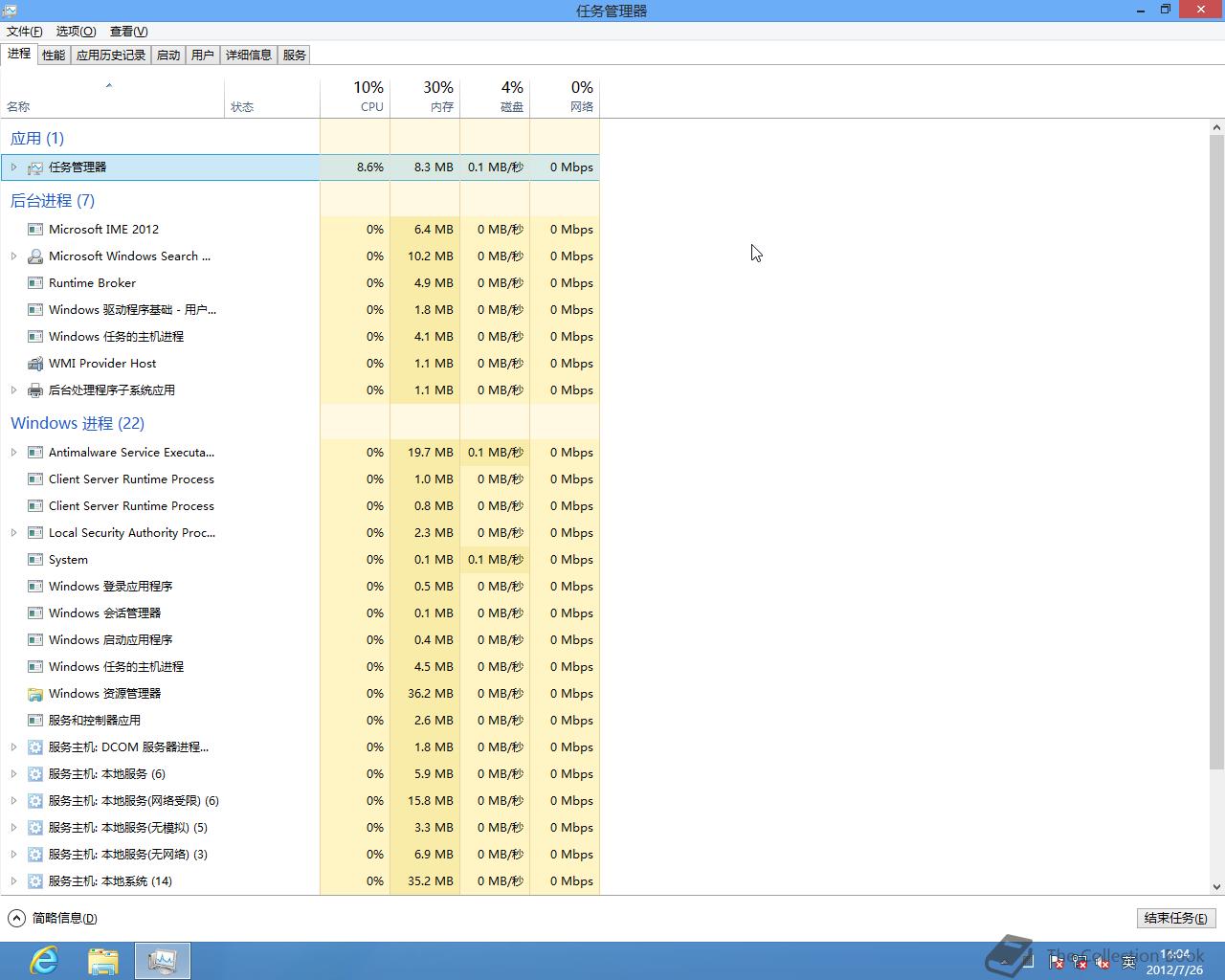Collapse to 简略信息 view using arrow

pos(16,919)
